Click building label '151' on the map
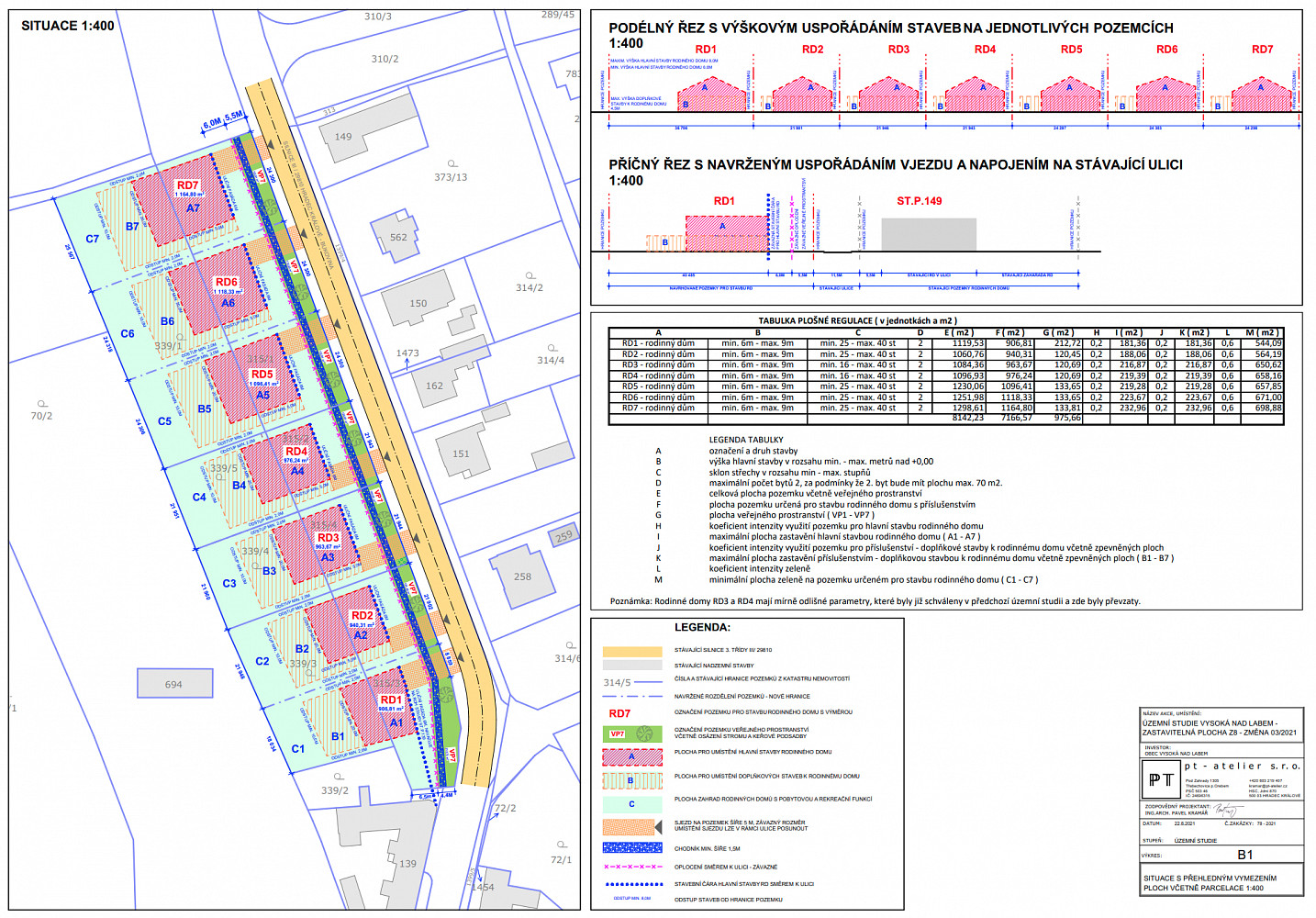 (461, 453)
